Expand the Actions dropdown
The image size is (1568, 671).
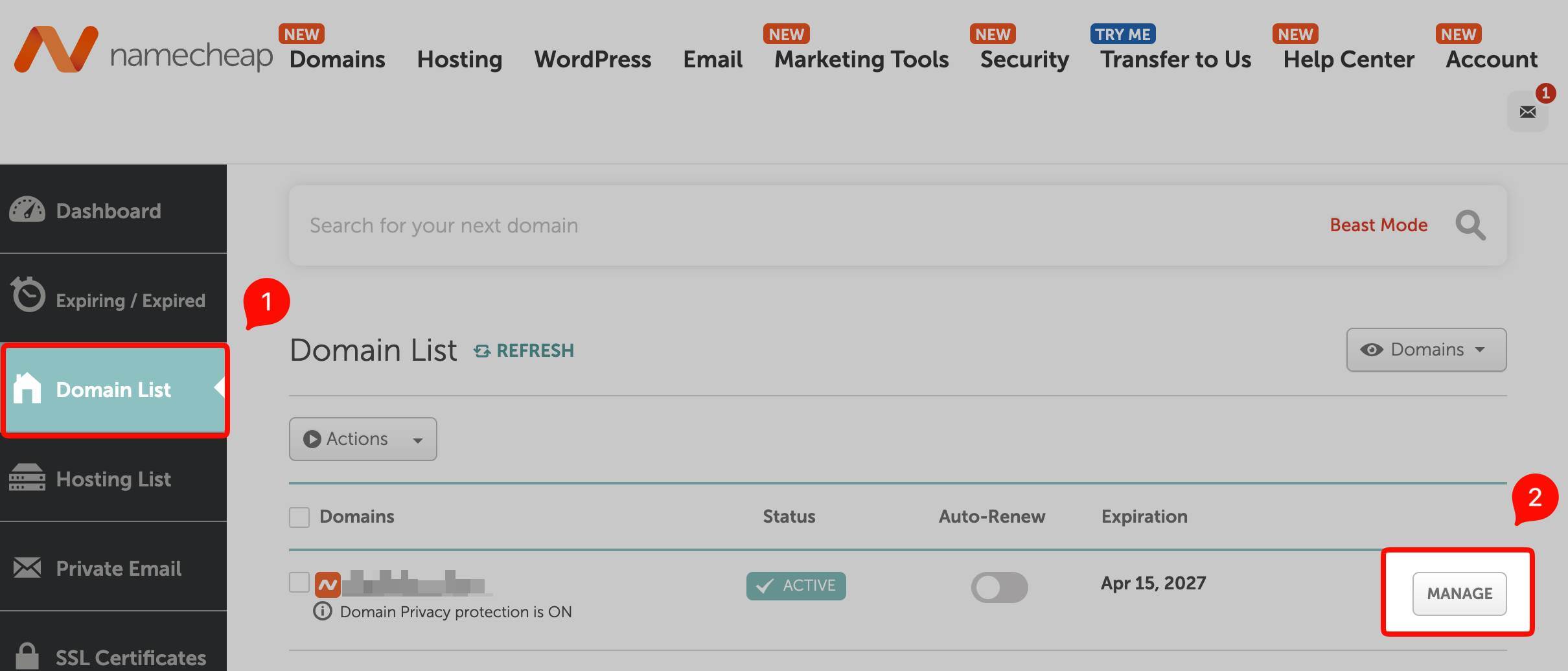(x=362, y=439)
